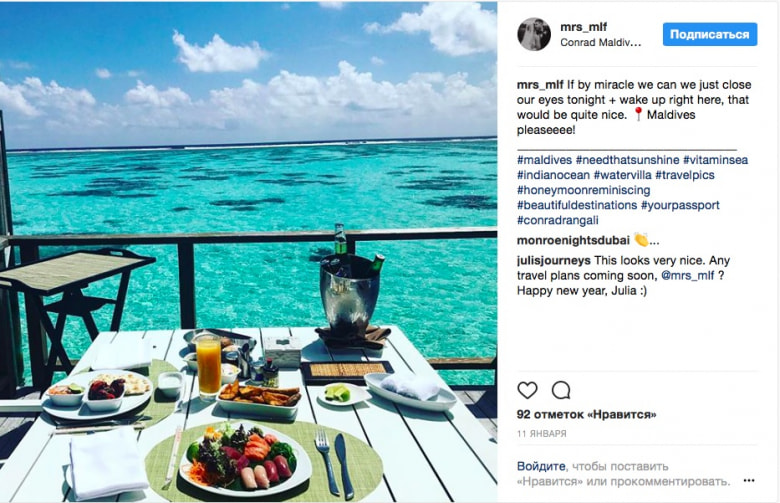780x503 pixels.
Task: Open the #indianocean hashtag
Action: 553,175
